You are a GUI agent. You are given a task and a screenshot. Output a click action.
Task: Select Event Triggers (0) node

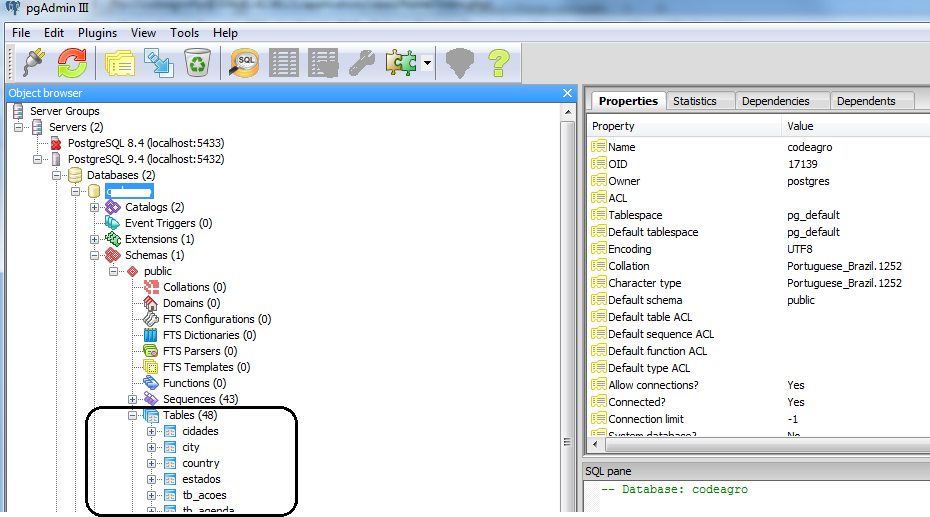click(x=168, y=223)
